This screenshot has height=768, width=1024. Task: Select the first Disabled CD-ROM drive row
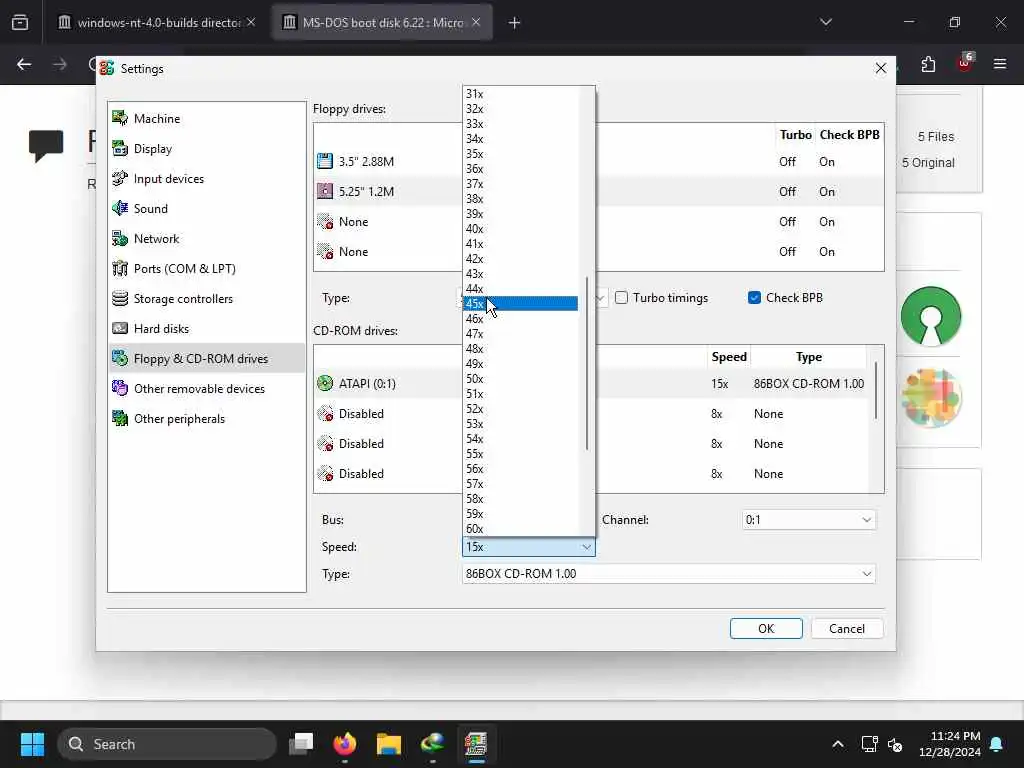click(x=591, y=413)
